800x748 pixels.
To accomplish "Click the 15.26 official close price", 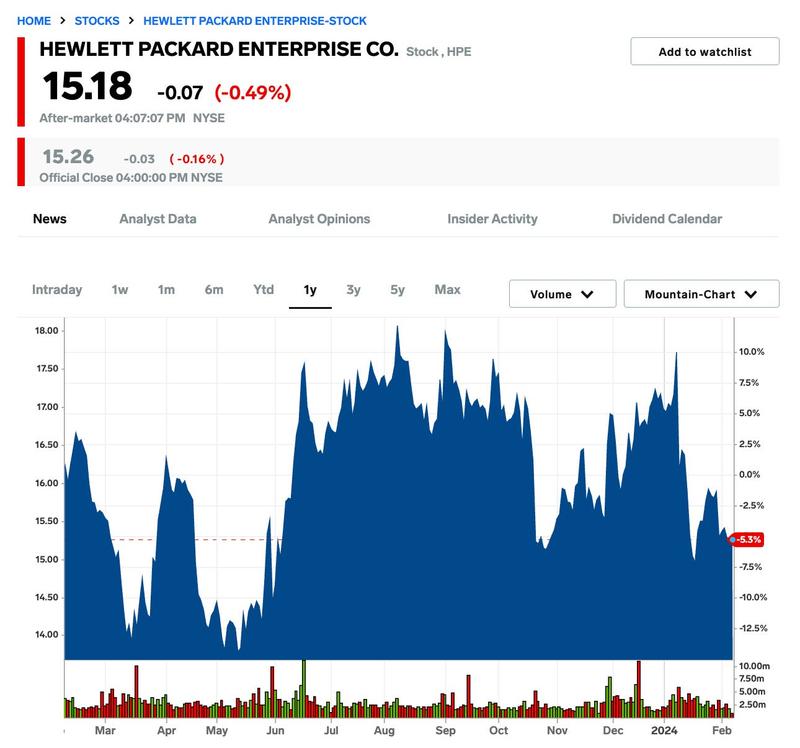I will 68,157.
